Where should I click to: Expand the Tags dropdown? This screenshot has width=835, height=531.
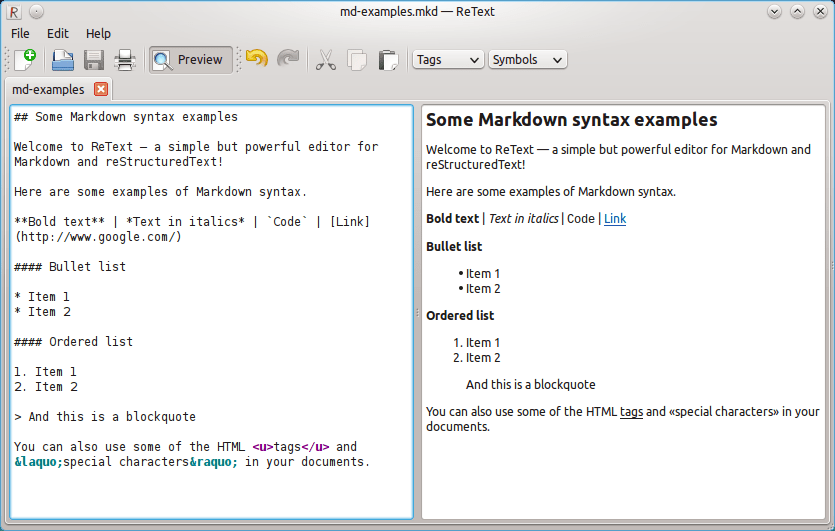(448, 60)
